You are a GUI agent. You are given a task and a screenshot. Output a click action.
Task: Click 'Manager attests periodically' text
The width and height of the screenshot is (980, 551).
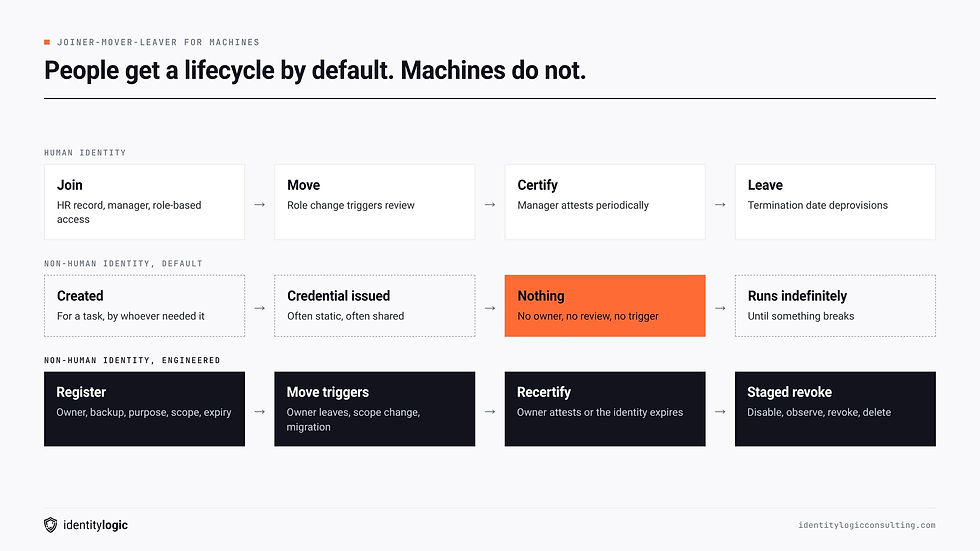coord(583,206)
